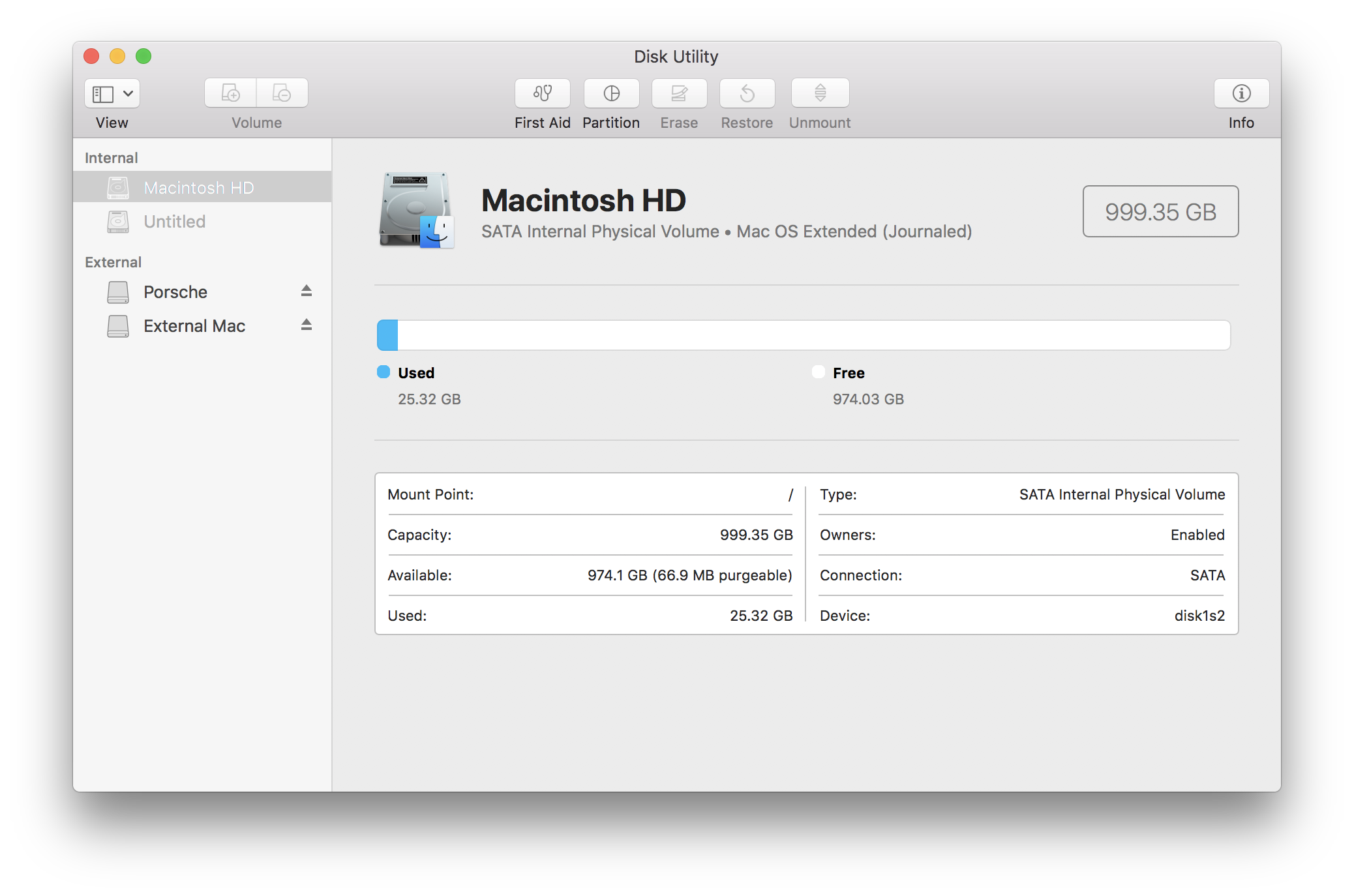This screenshot has height=896, width=1354.
Task: Click the Add Volume icon
Action: (x=230, y=93)
